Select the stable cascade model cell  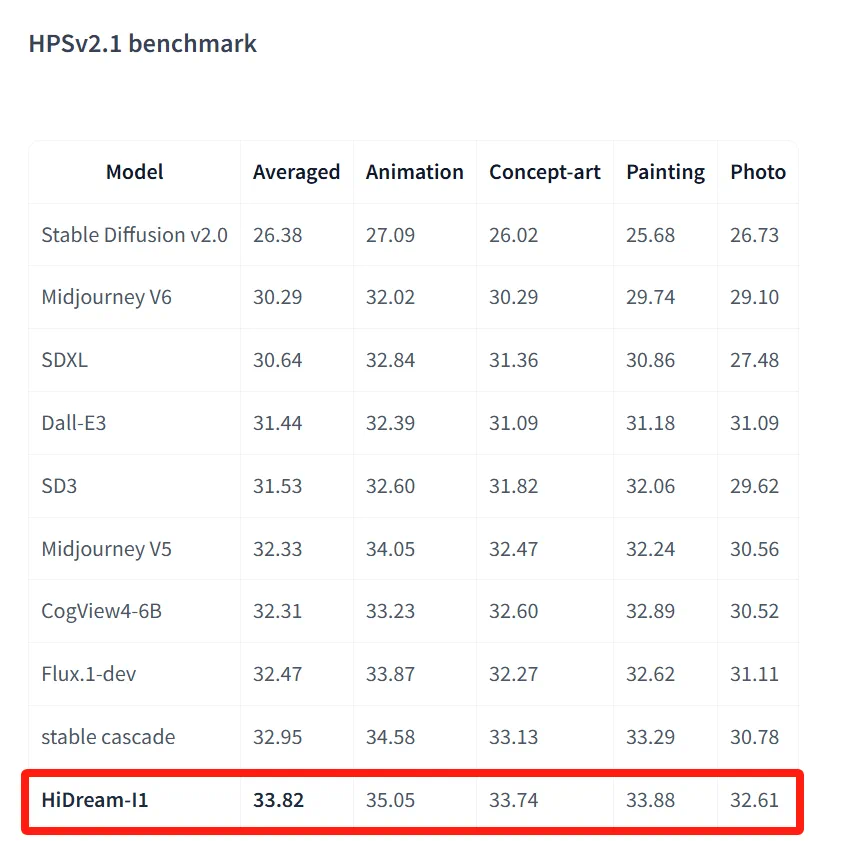pos(108,737)
